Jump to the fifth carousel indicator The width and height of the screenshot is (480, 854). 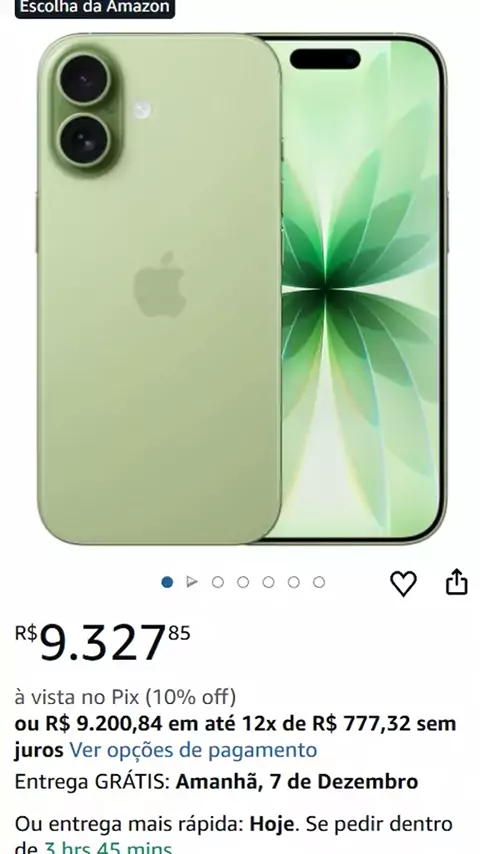pos(268,582)
